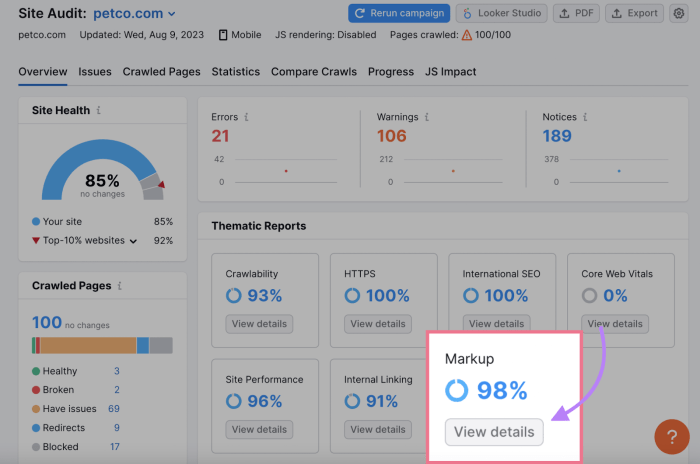This screenshot has height=464, width=700.
Task: View details for Internal Linking report
Action: point(378,429)
